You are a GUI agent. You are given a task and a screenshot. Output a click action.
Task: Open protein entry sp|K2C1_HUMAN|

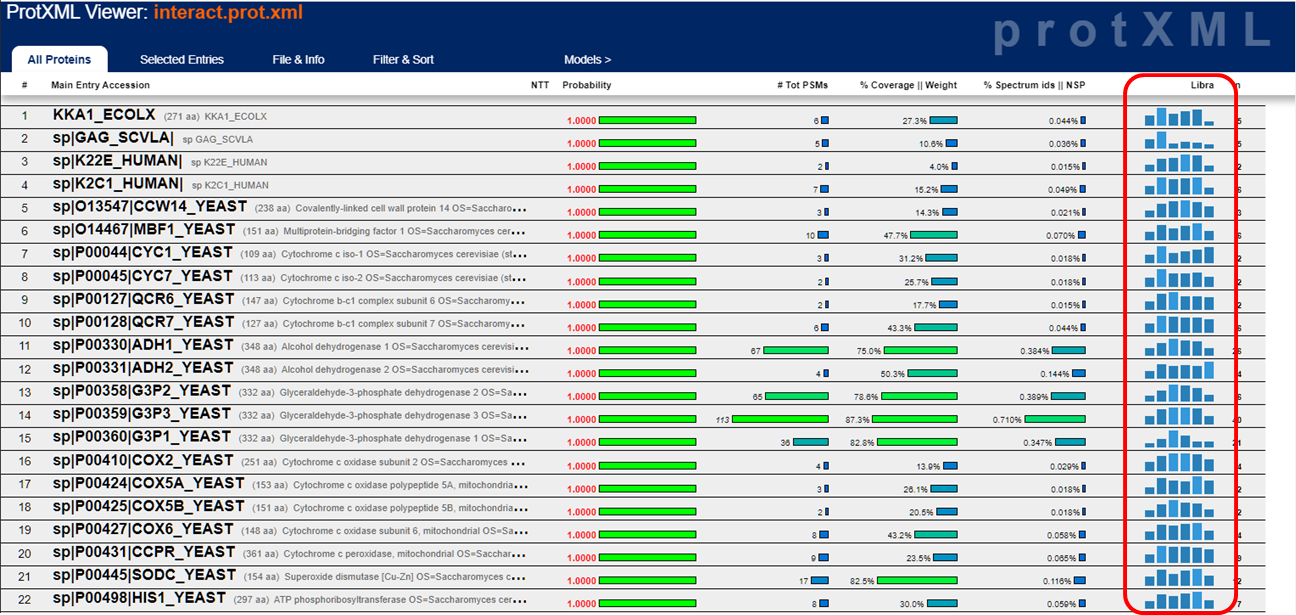[x=118, y=184]
